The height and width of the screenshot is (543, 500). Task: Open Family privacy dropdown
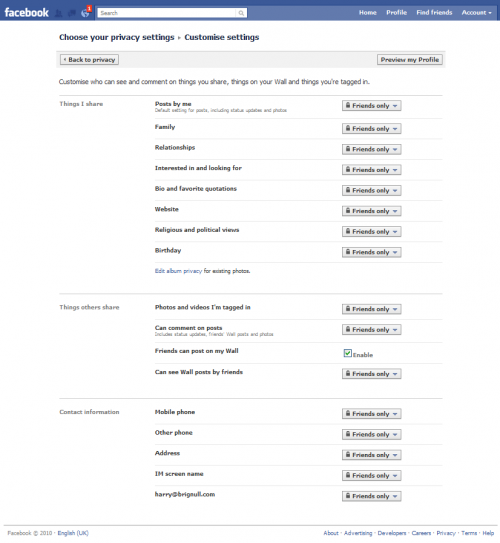[372, 128]
